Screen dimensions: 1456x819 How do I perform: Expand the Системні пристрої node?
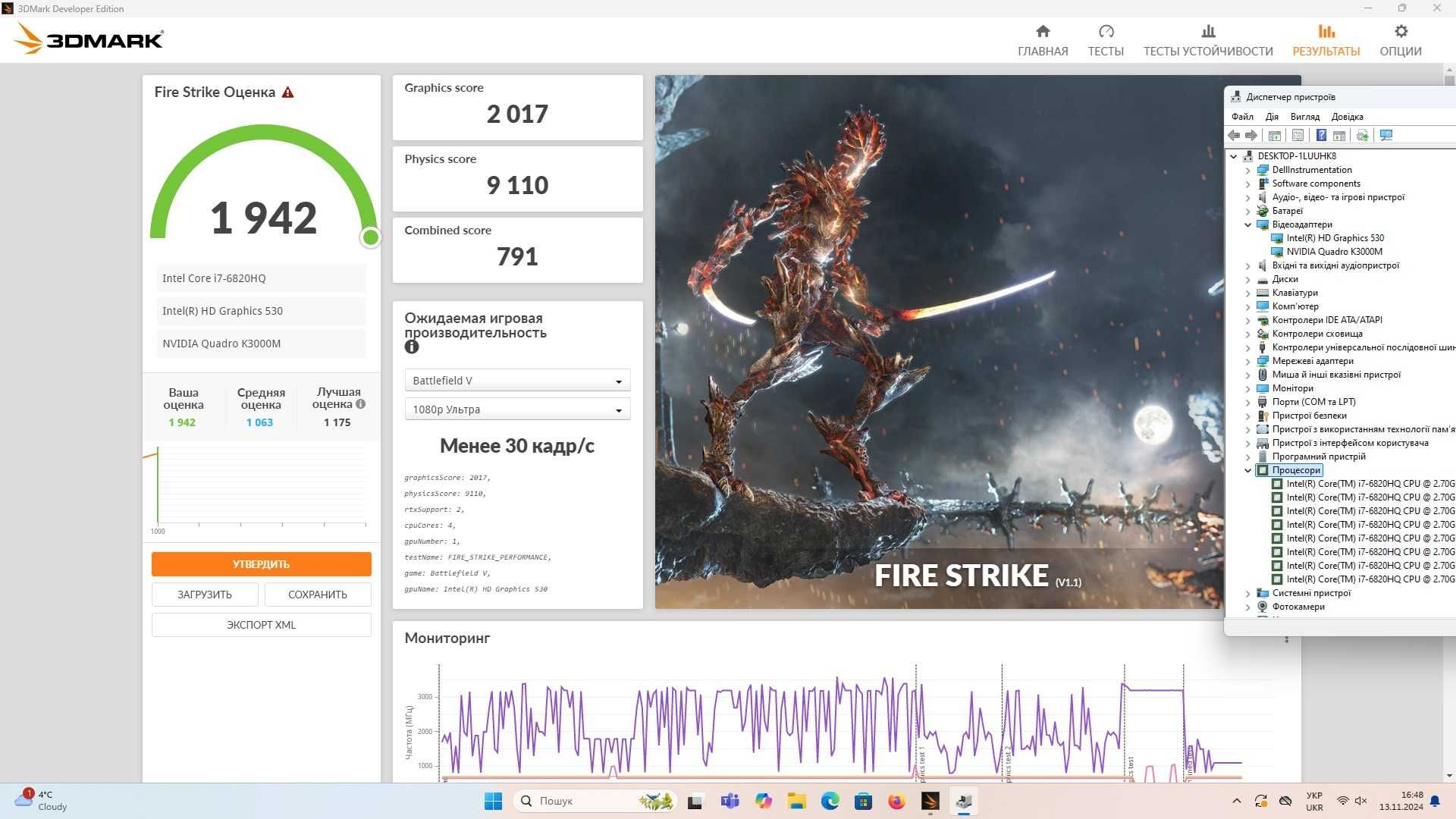click(x=1248, y=593)
